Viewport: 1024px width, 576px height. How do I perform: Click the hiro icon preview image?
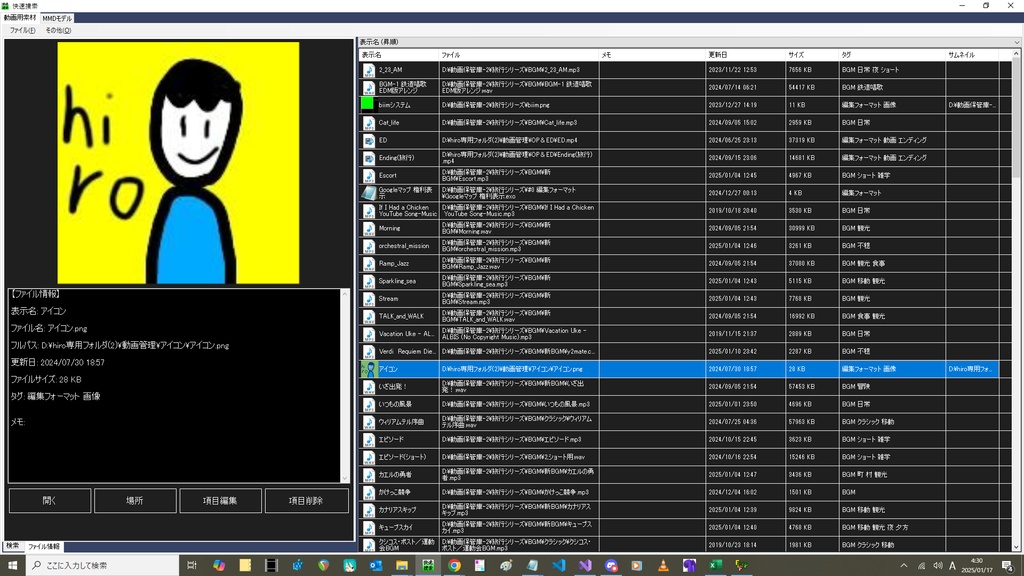[178, 163]
